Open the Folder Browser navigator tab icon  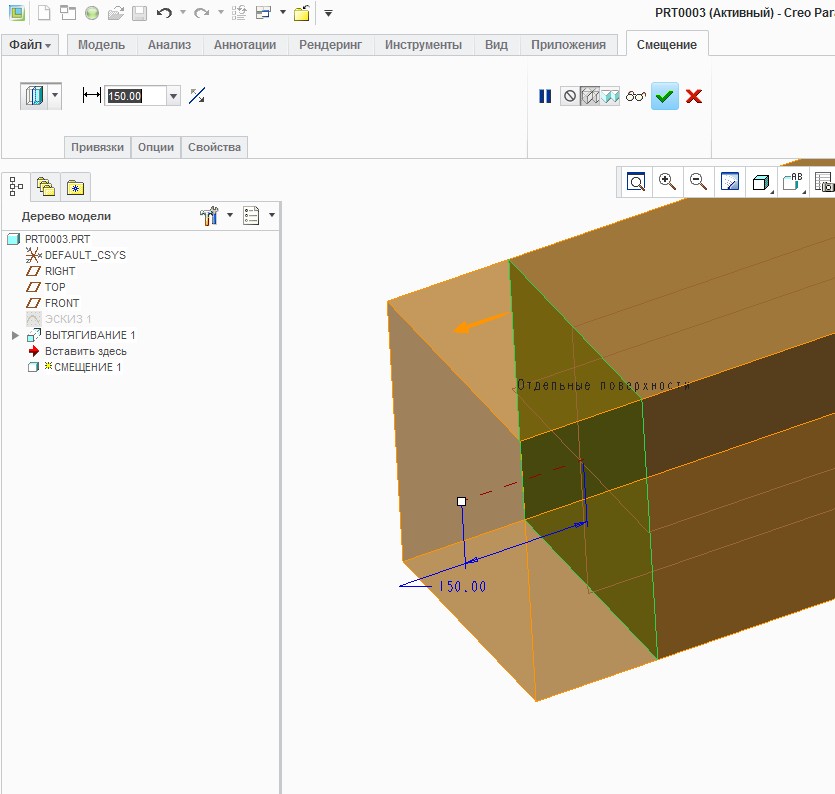click(x=46, y=187)
